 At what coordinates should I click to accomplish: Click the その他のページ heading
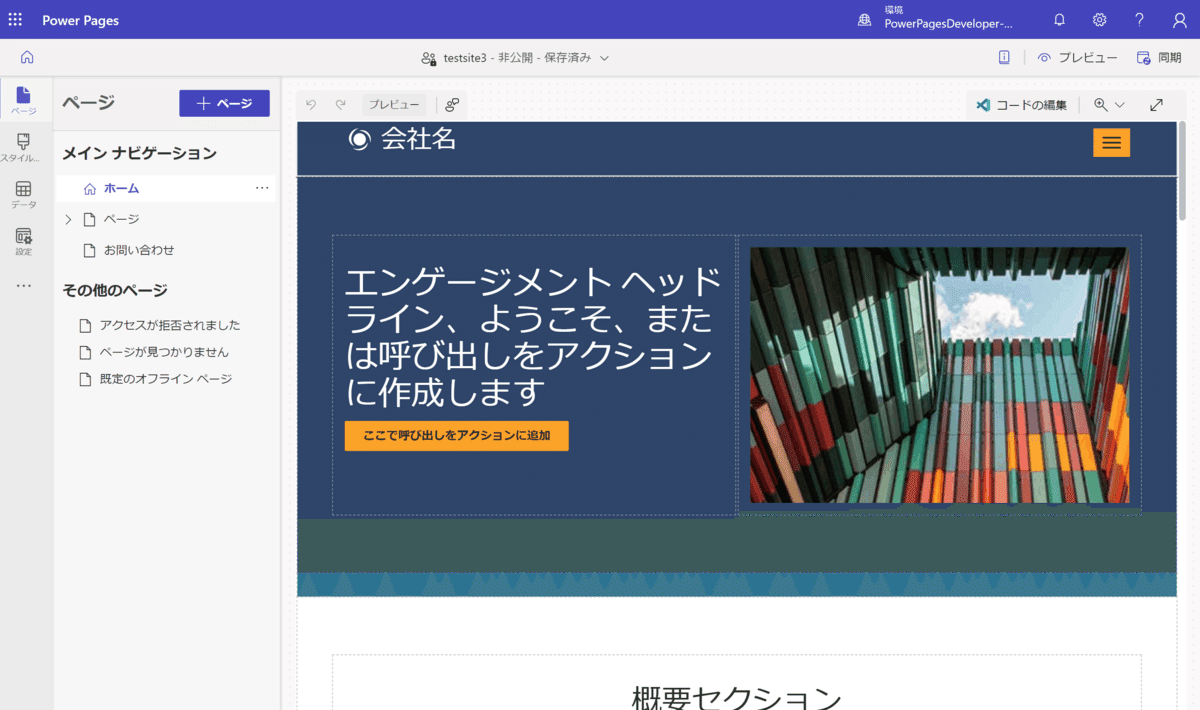pos(114,290)
